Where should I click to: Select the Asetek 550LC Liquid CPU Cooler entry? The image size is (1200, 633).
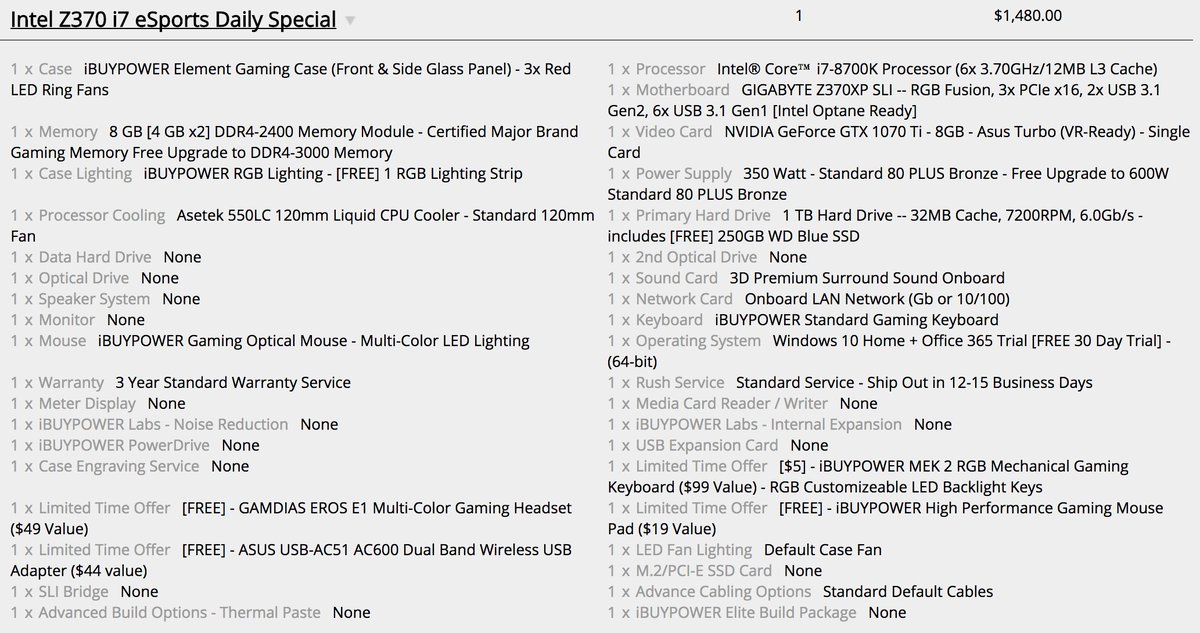tap(302, 226)
